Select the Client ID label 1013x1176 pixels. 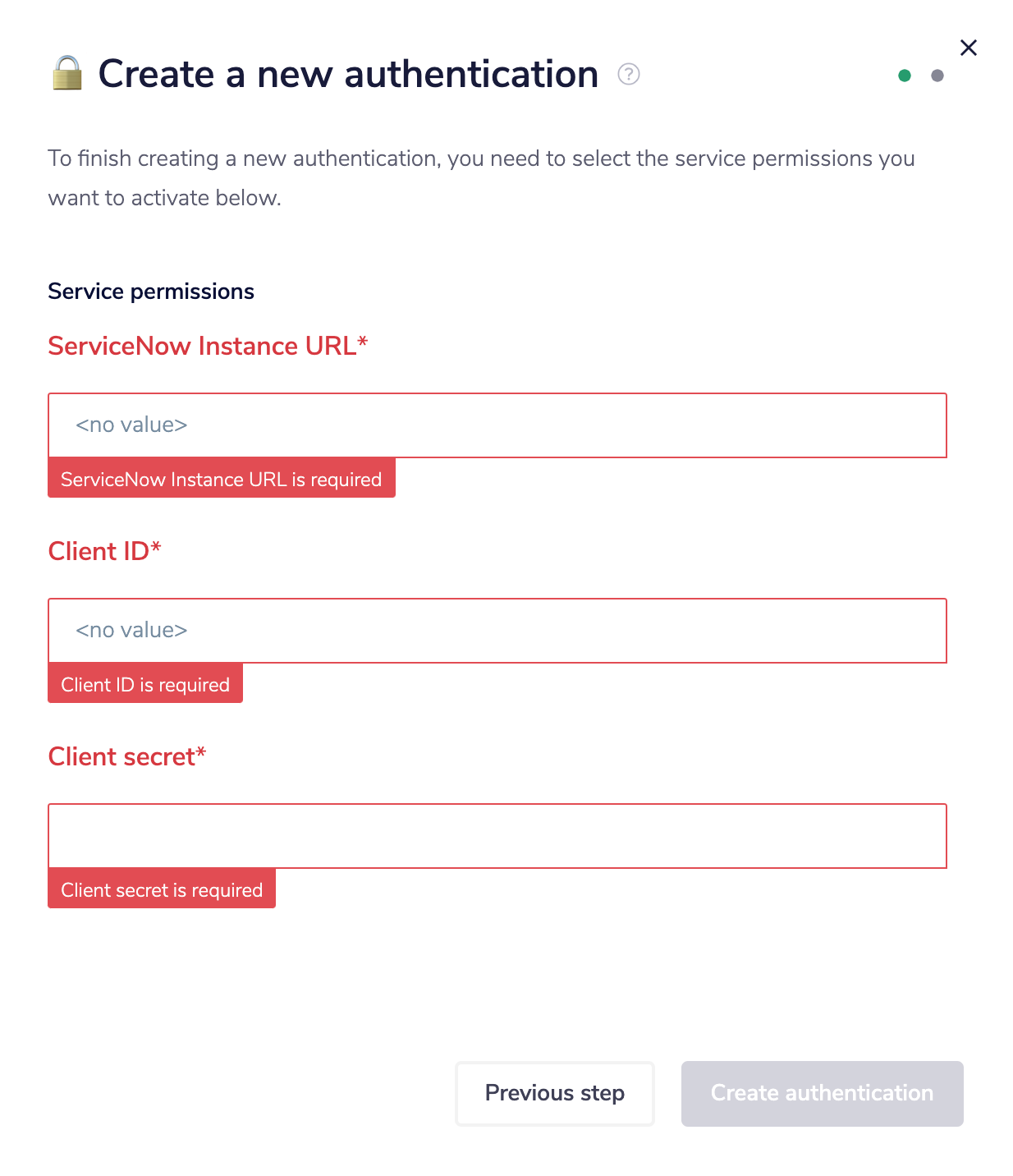click(105, 551)
